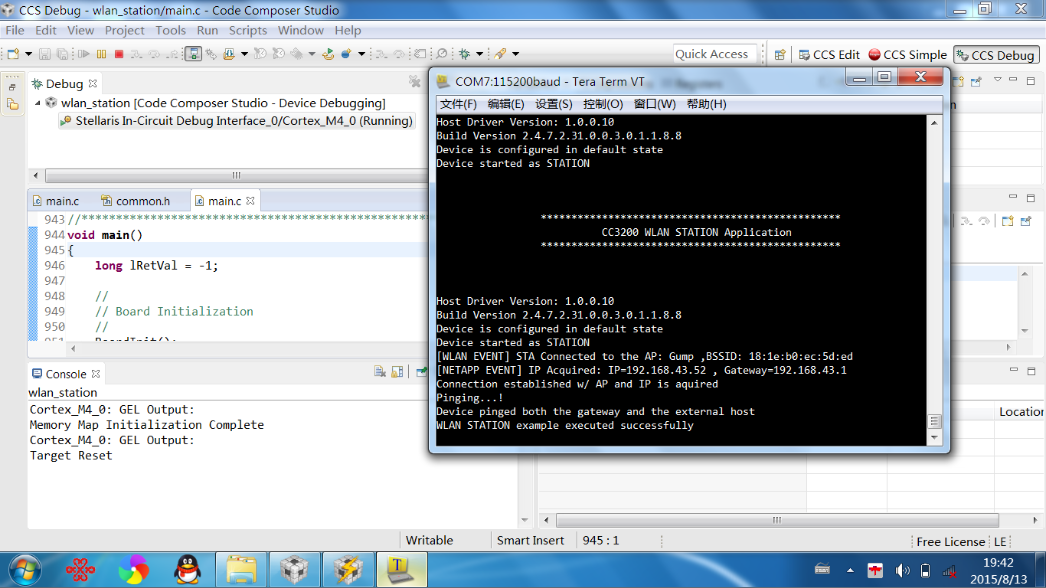Switch to CCS Edit perspective
The image size is (1046, 588).
point(829,55)
